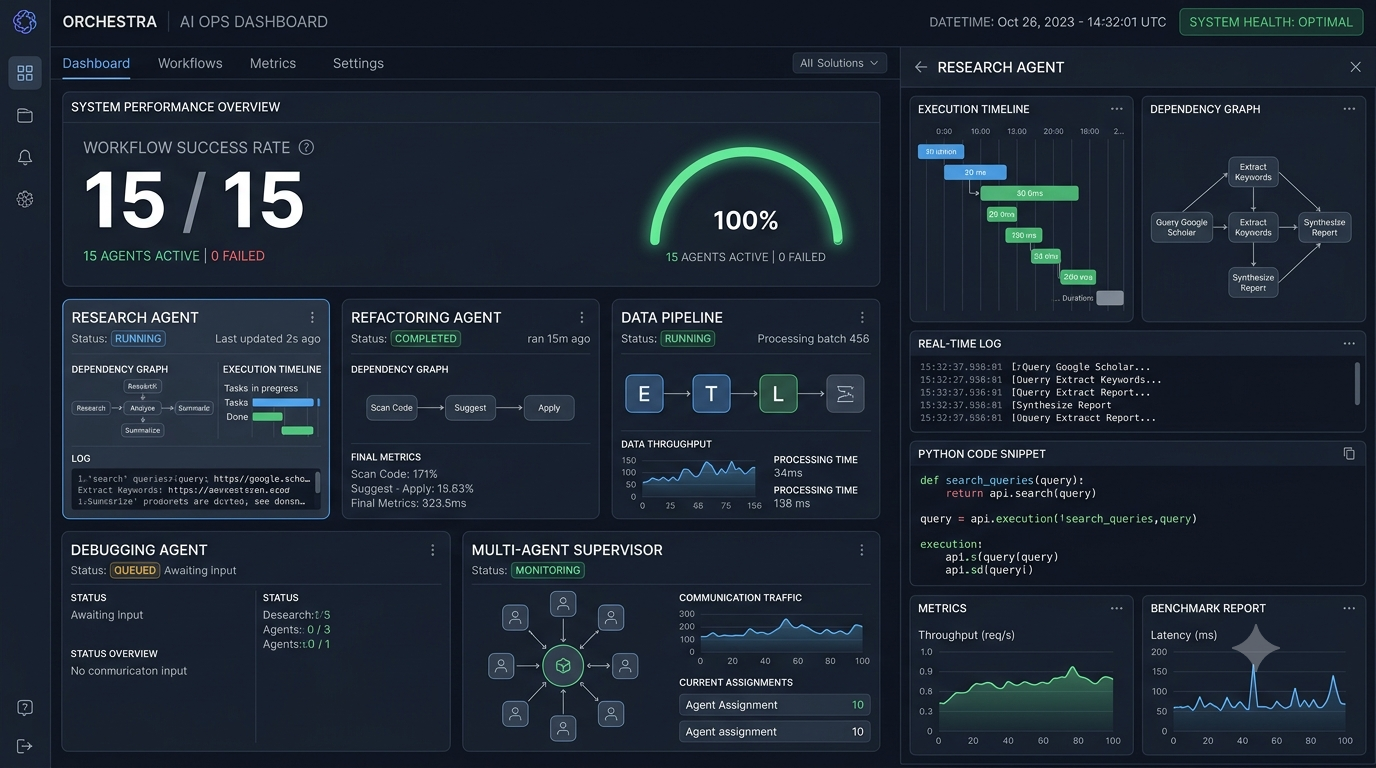The image size is (1376, 768).
Task: Open Benchmark Report panel options
Action: [x=1349, y=608]
